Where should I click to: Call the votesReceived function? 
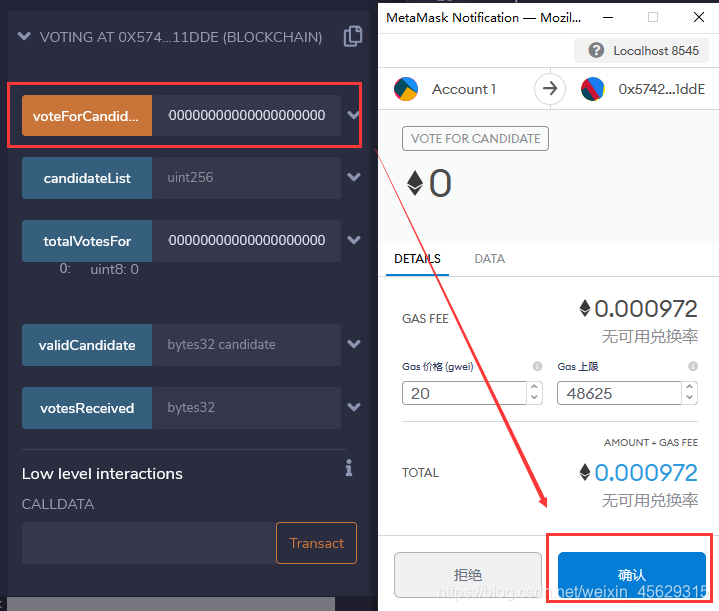click(87, 408)
